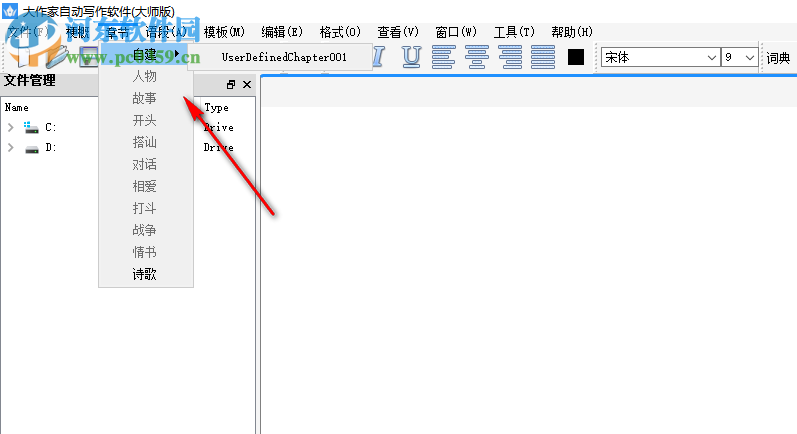Click the 文件管理 panel title
The image size is (797, 434).
click(x=30, y=81)
